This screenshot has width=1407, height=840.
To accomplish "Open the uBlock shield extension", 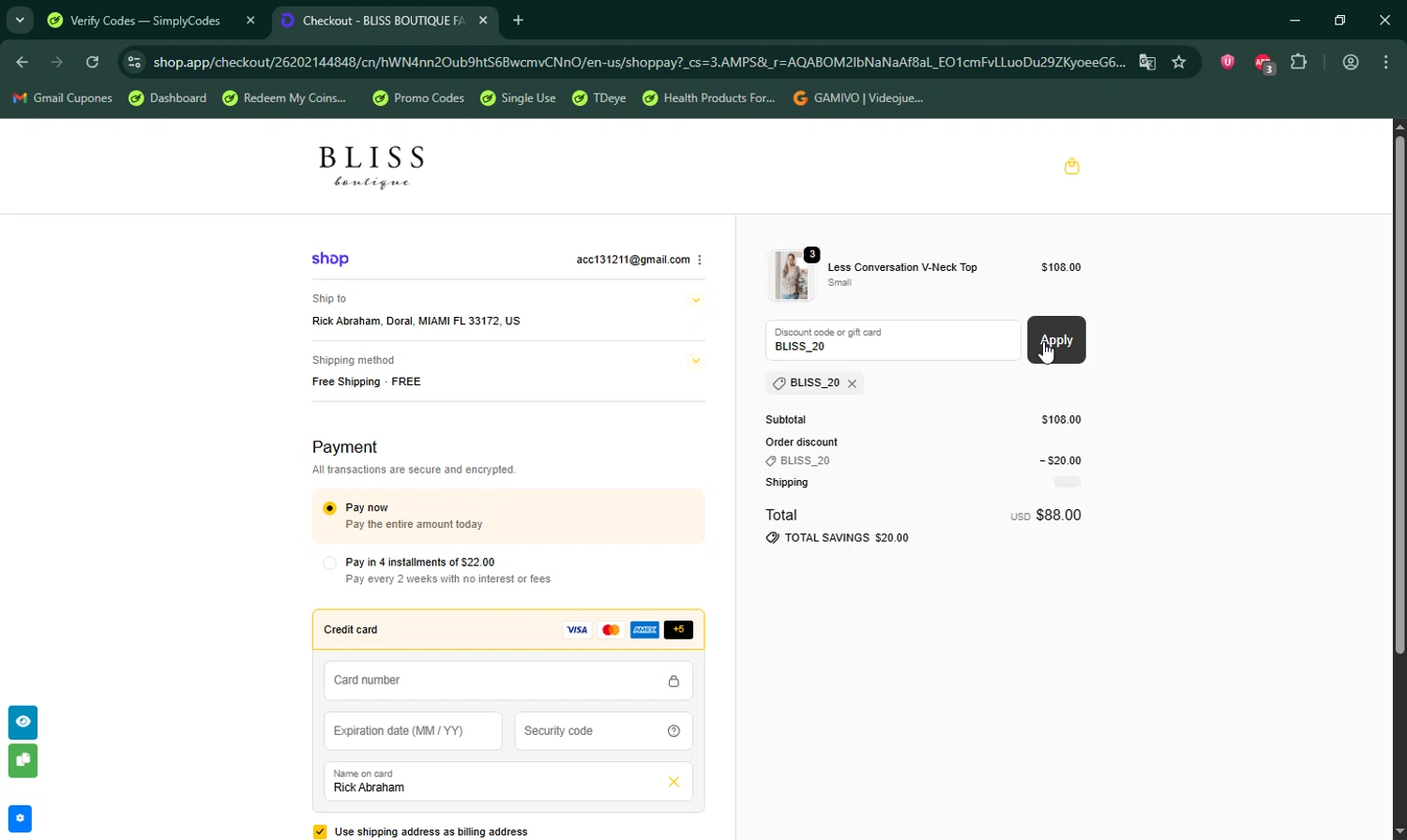I will click(x=1227, y=62).
